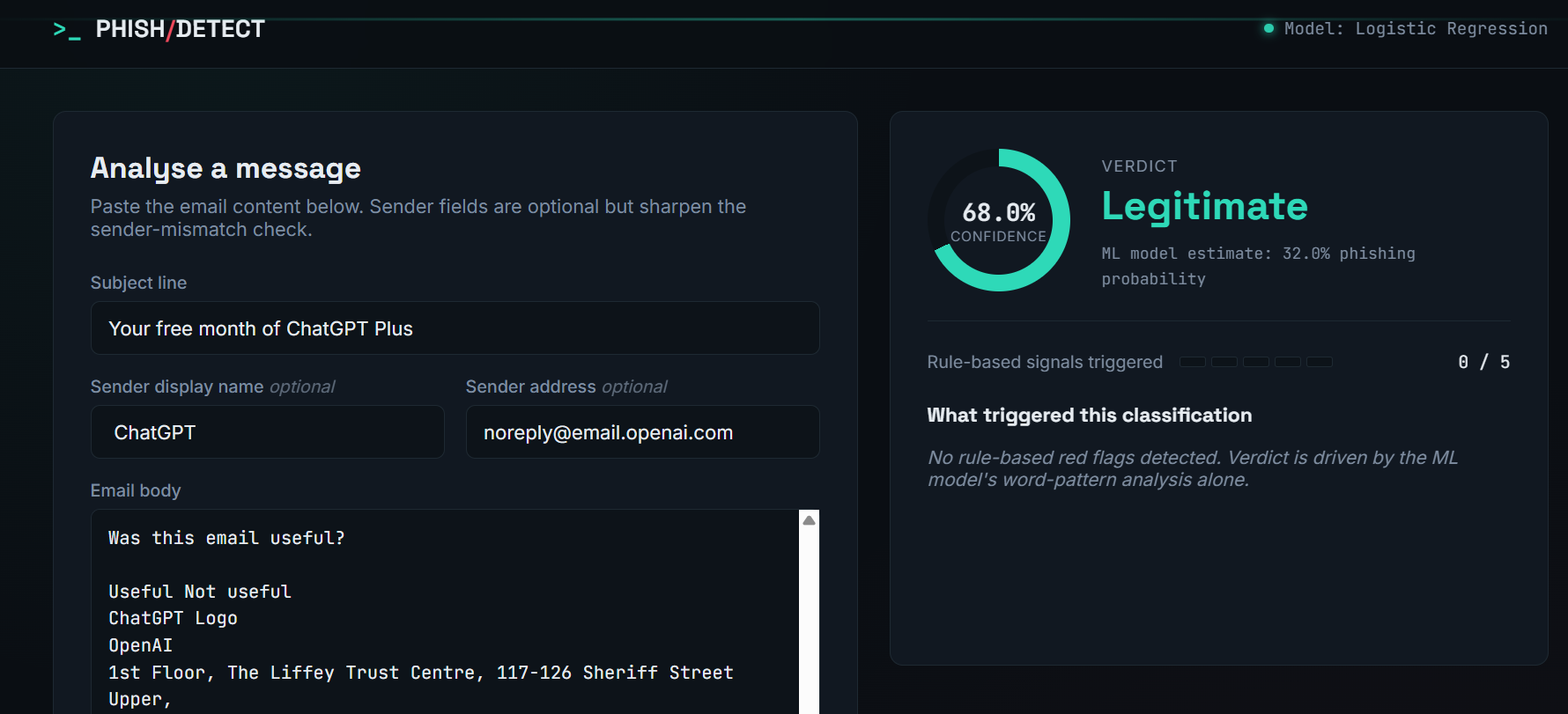Click the 'Useful Not useful' body line
This screenshot has height=714, width=1568.
(200, 592)
